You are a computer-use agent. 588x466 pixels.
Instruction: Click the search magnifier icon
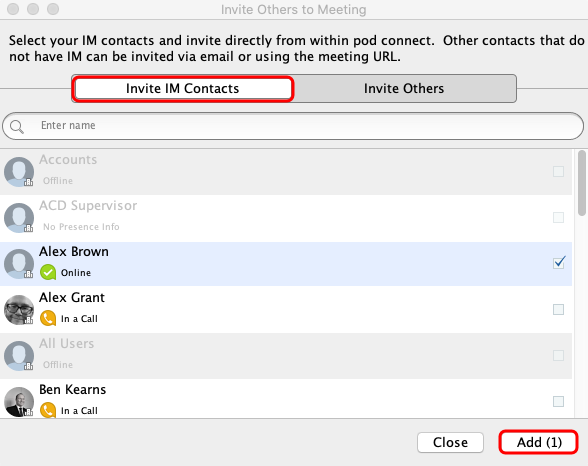17,126
